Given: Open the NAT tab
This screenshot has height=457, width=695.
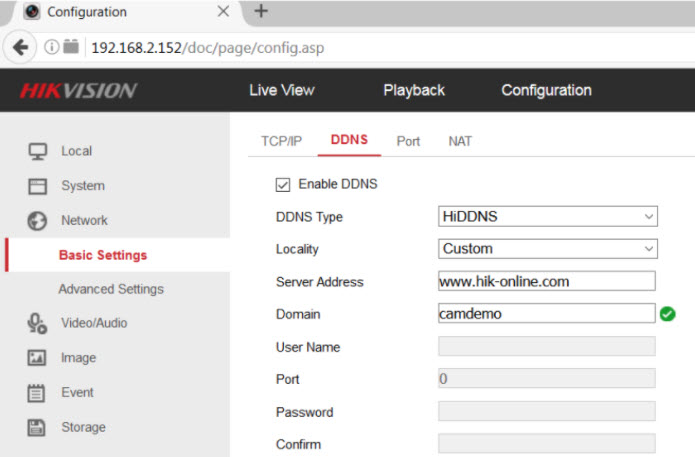Looking at the screenshot, I should click(460, 141).
